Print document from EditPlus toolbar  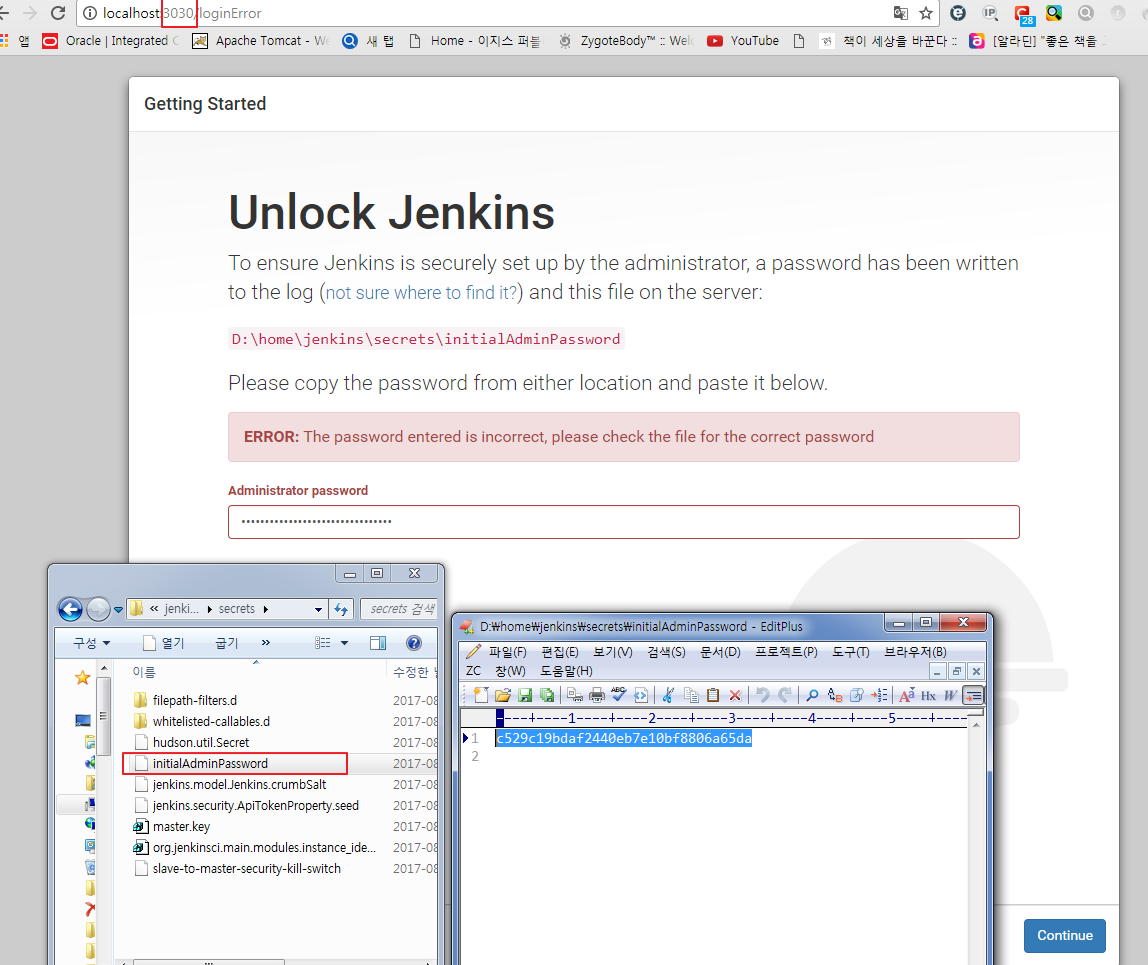point(597,696)
